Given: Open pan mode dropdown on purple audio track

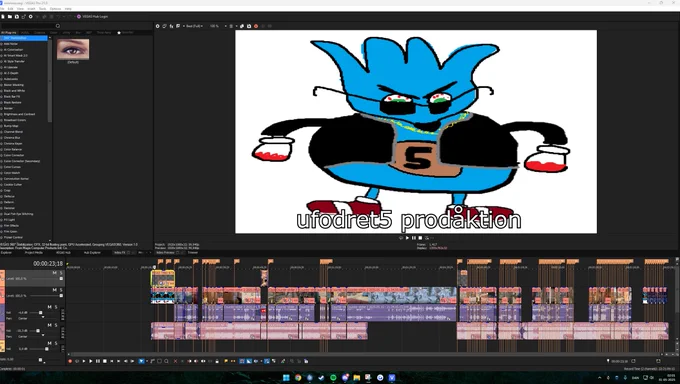Looking at the screenshot, I should (x=43, y=318).
